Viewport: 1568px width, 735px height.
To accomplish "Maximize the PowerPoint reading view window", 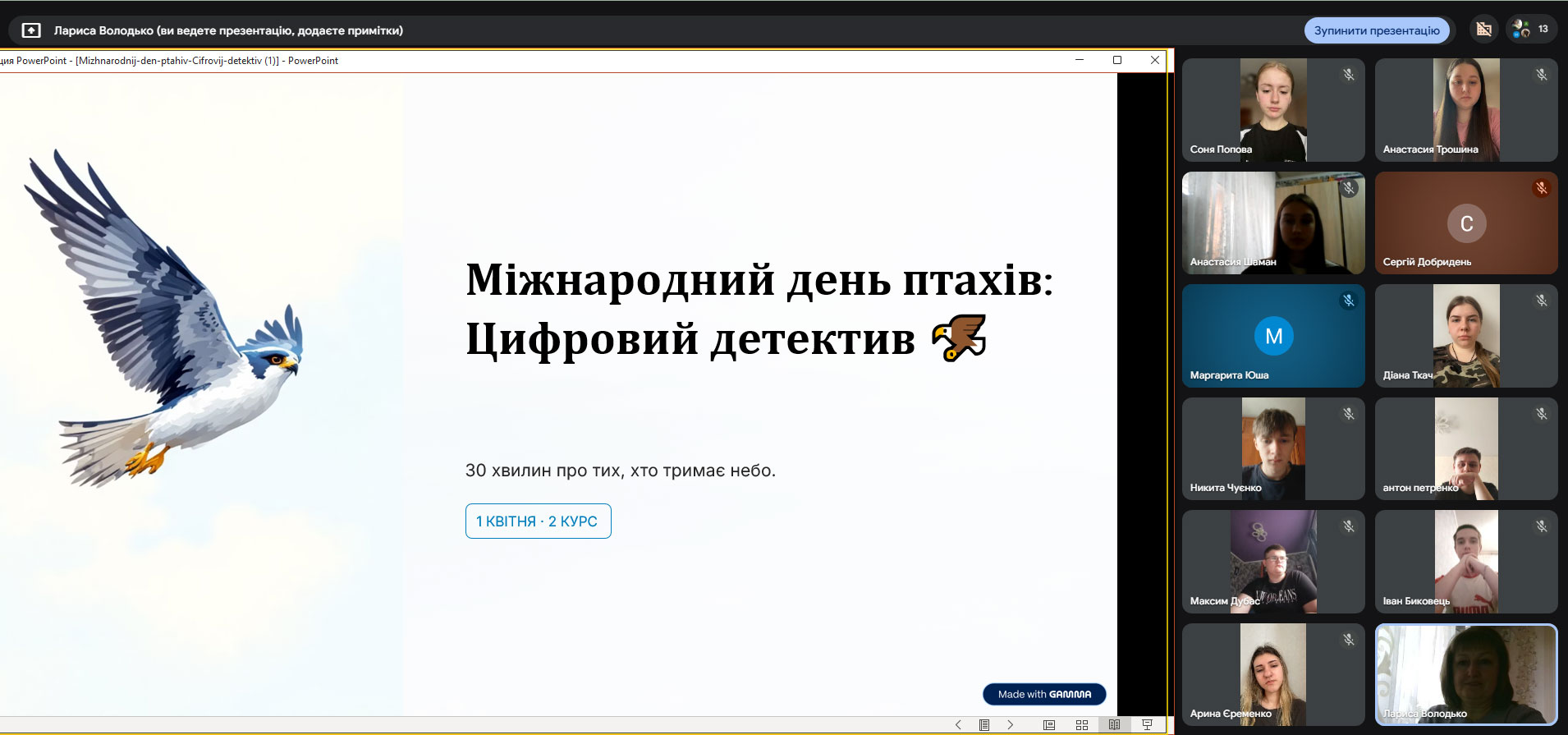I will point(1117,60).
